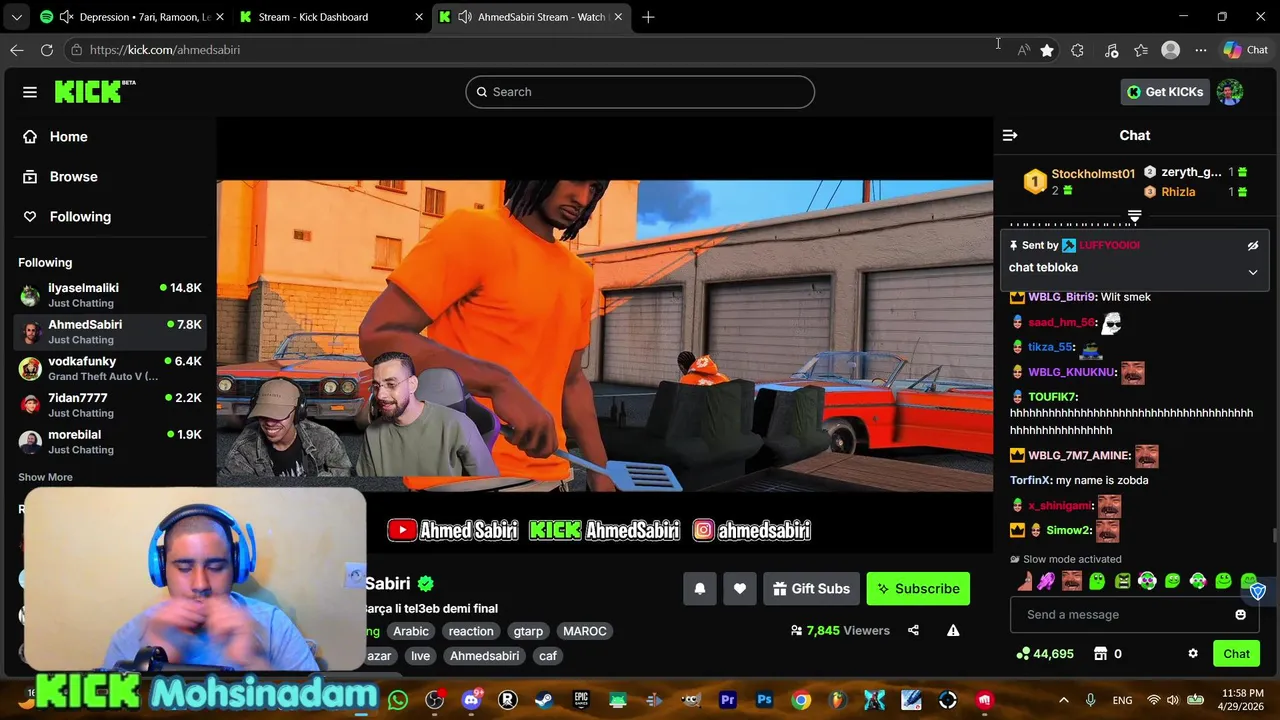Share the stream via share icon
The width and height of the screenshot is (1280, 720).
click(x=913, y=630)
